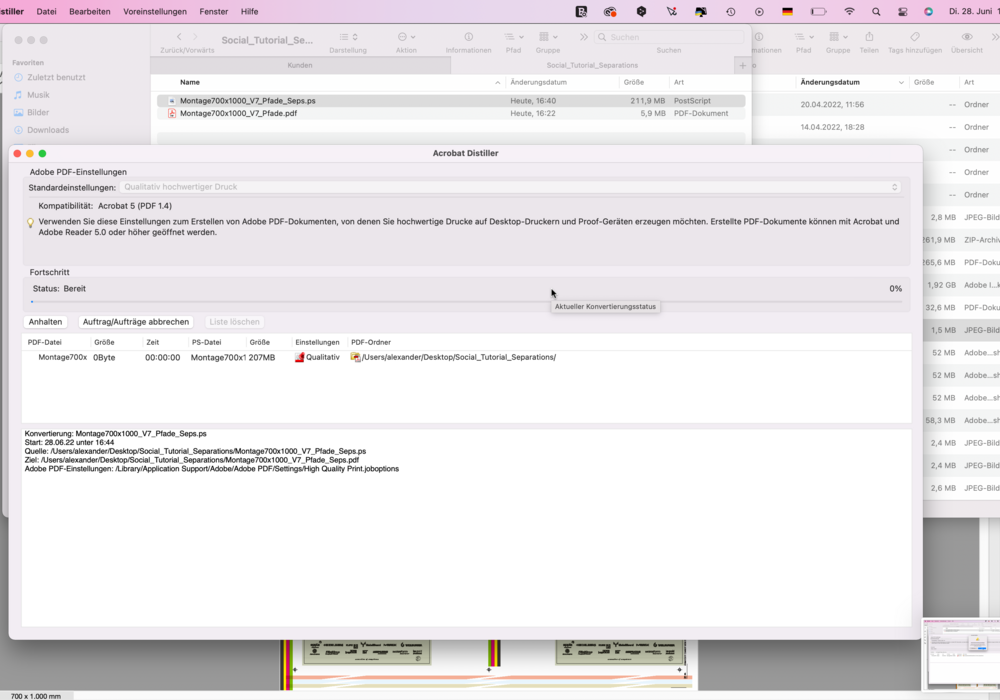Open the Pfad dropdown in front Finder toolbar
1000x700 pixels.
(x=513, y=37)
